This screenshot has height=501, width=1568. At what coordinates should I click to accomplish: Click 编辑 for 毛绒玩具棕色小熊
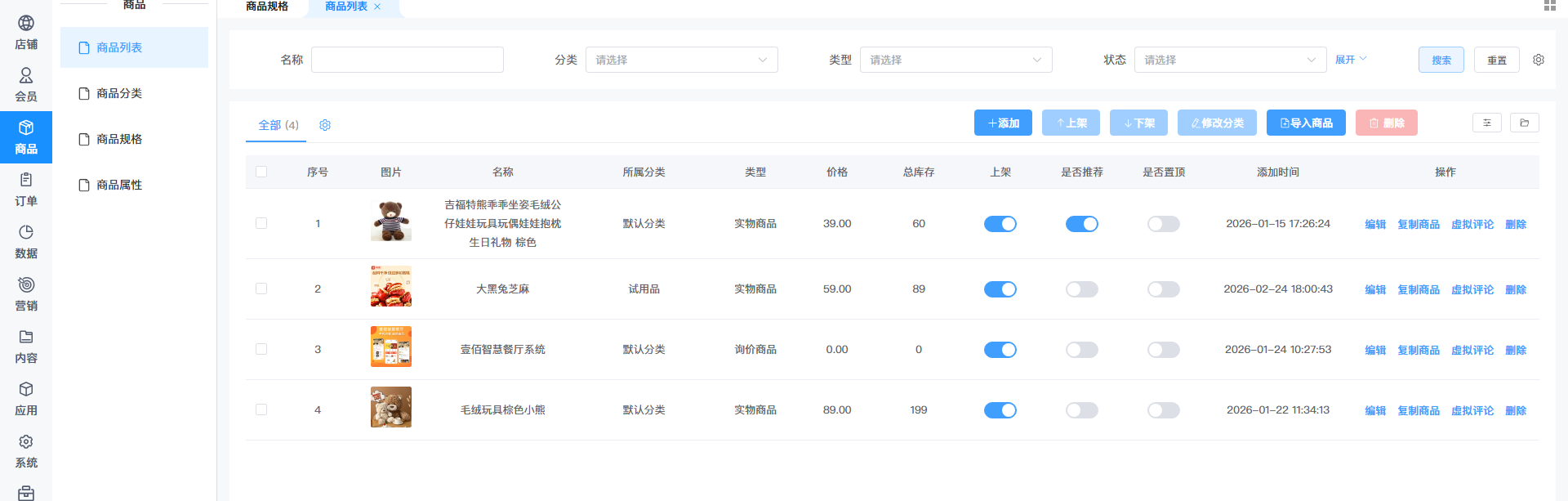[x=1375, y=410]
